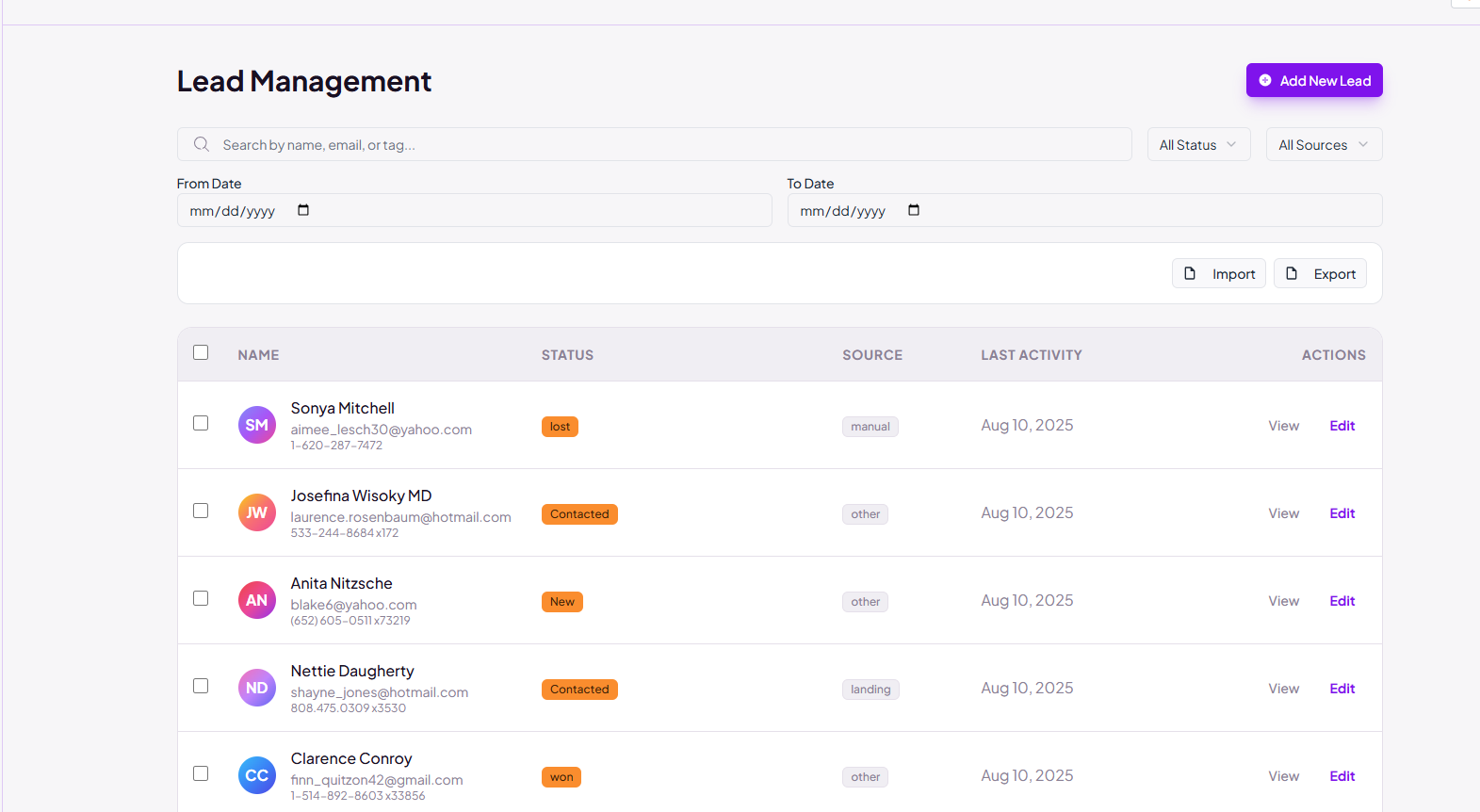Sort by the Last Activity column header

[1031, 355]
